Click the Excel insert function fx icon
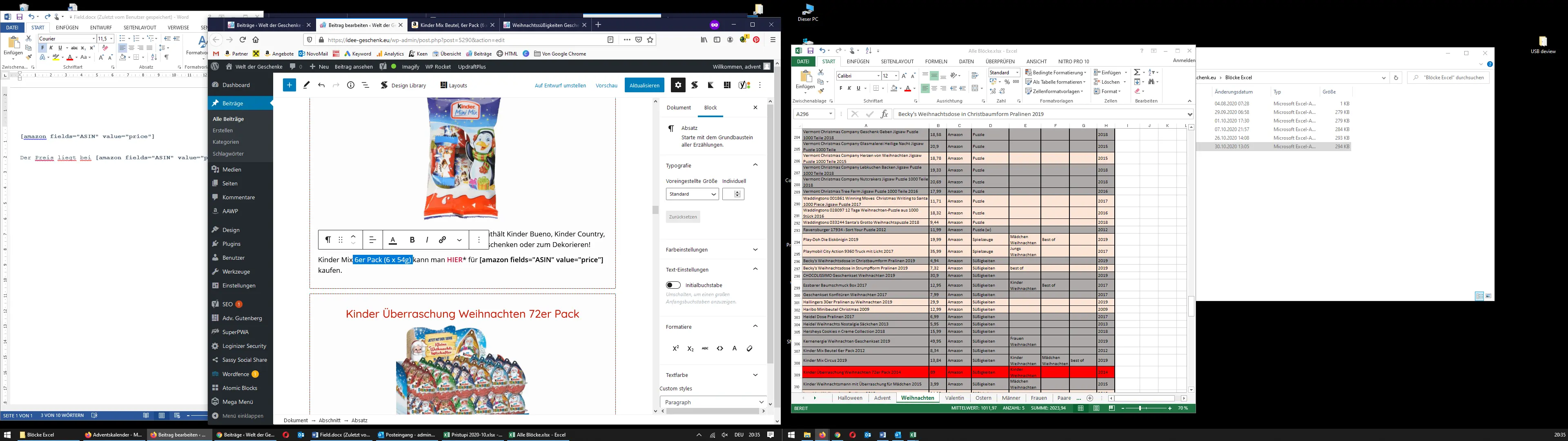Viewport: 1568px width, 441px height. (884, 114)
